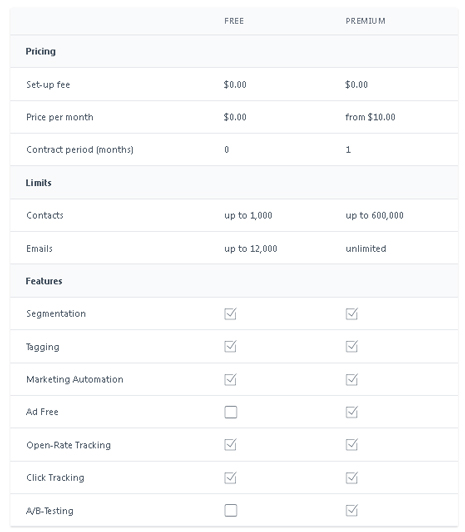465x532 pixels.
Task: Toggle Open-Rate Tracking checkbox for Free plan
Action: tap(230, 444)
